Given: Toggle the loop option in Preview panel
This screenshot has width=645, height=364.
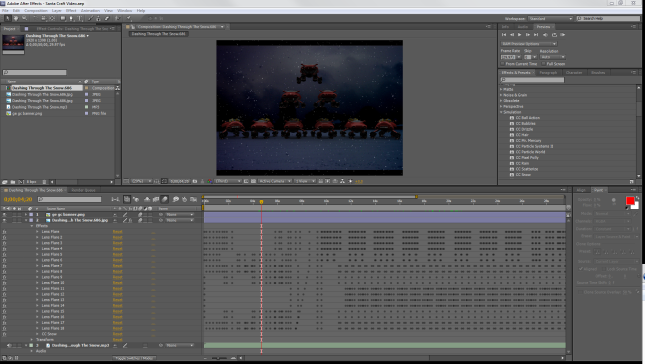Looking at the screenshot, I should click(x=554, y=35).
